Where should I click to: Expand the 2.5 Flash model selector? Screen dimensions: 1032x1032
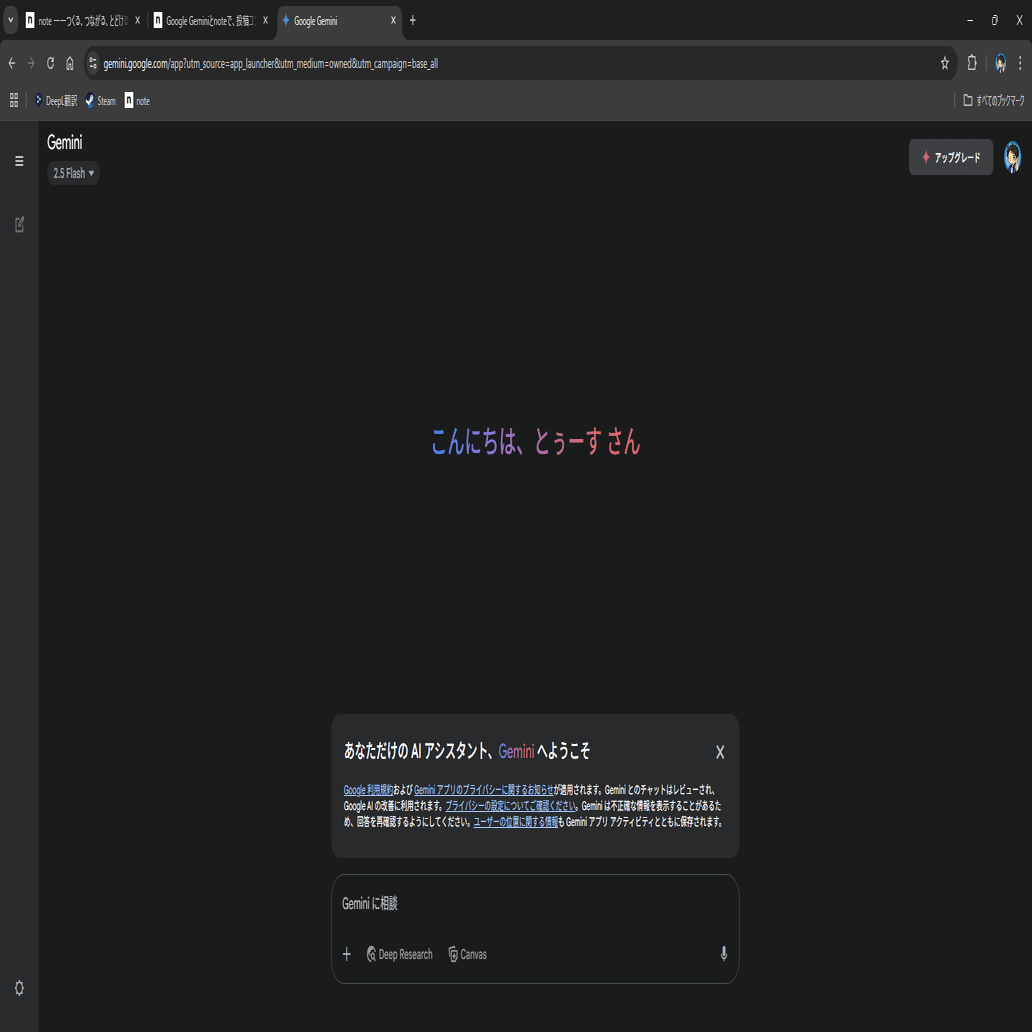73,173
